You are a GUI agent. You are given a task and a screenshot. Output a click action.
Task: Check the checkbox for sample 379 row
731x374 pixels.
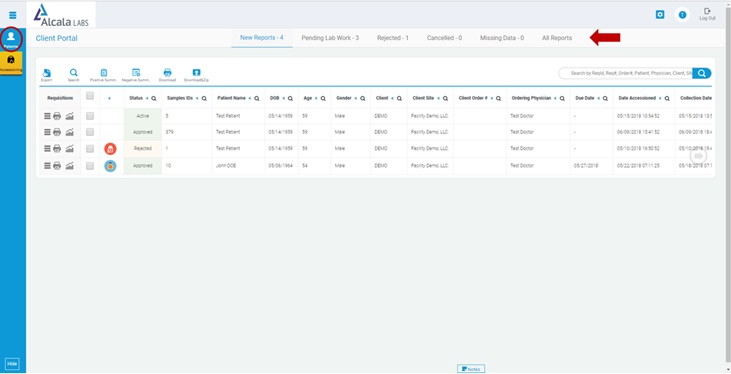point(90,132)
